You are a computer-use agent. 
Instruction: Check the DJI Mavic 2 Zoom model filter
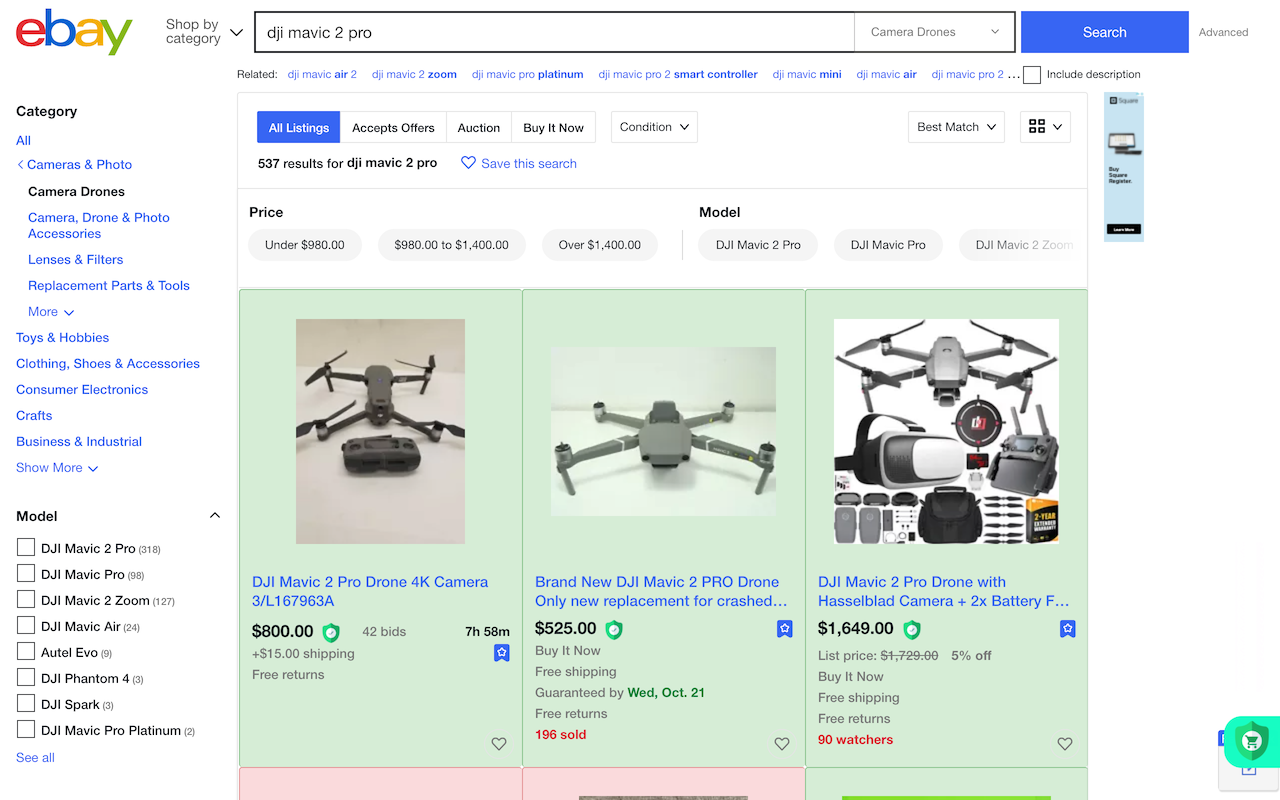26,599
